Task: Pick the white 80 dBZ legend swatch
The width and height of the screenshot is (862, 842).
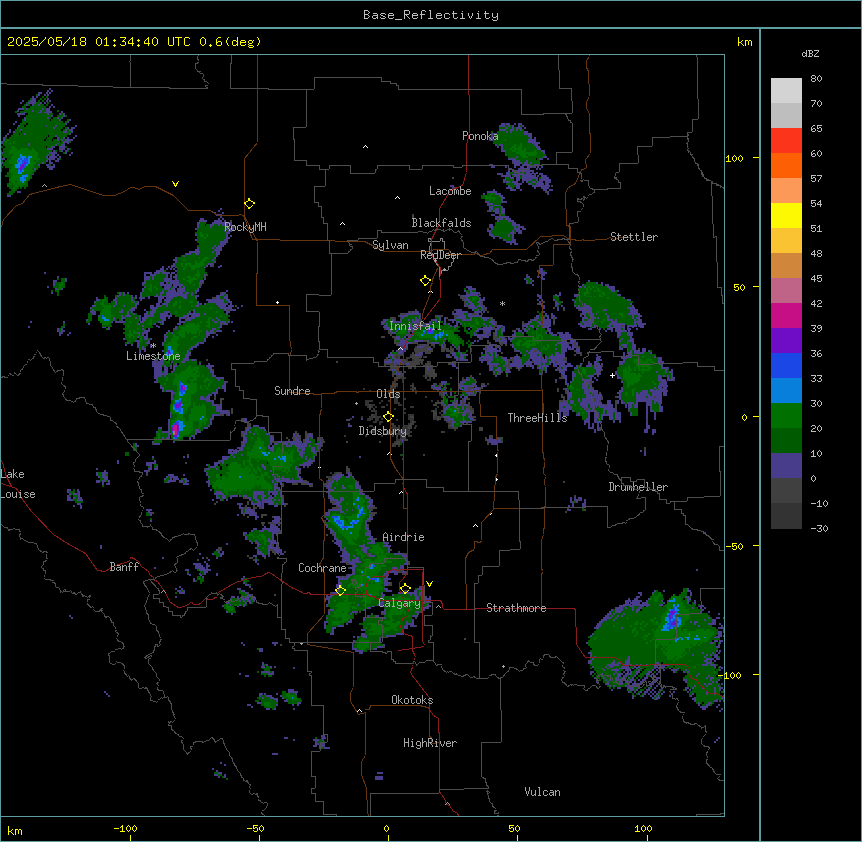Action: tap(786, 91)
